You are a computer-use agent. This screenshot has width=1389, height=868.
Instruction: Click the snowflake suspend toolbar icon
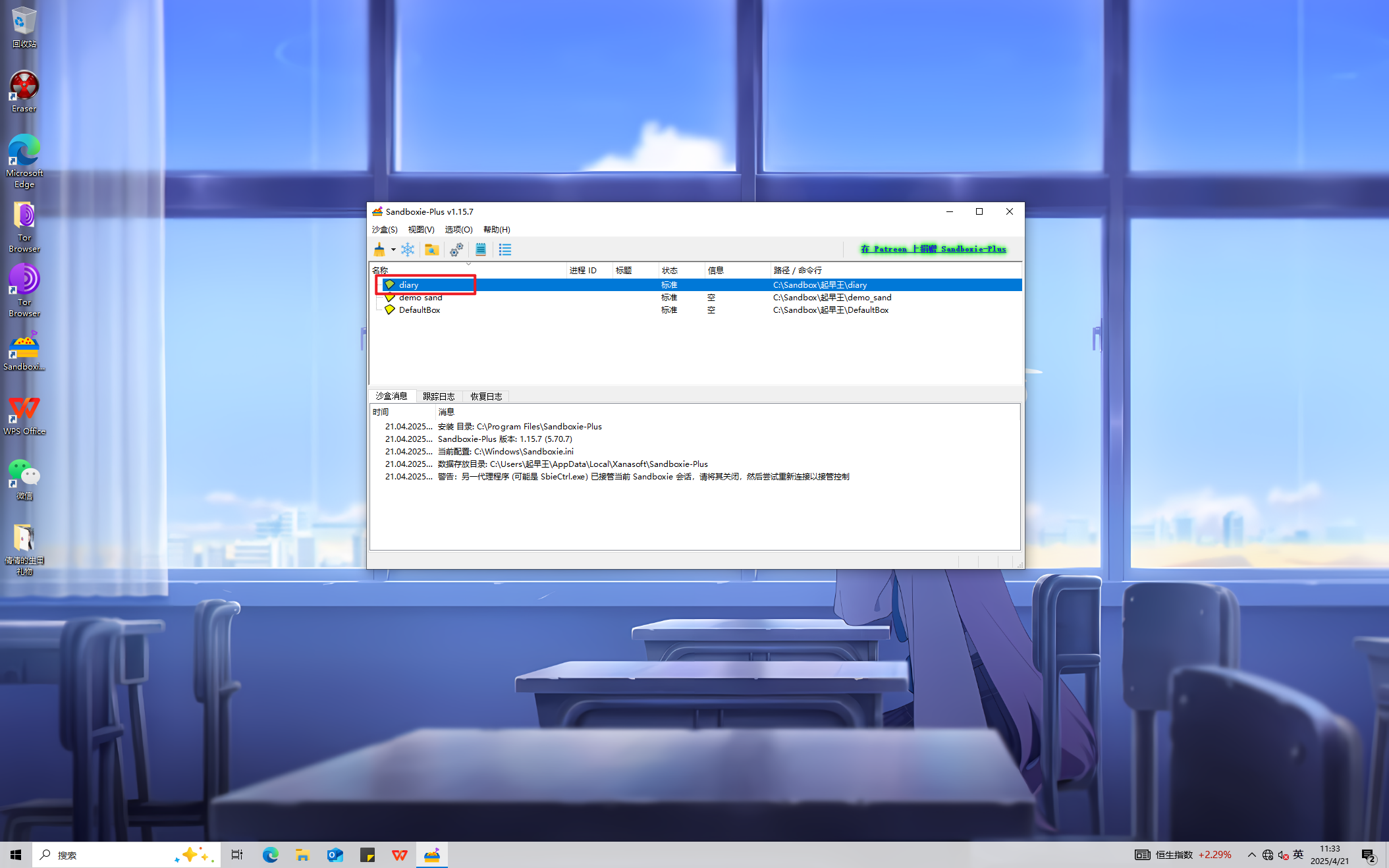[x=408, y=250]
